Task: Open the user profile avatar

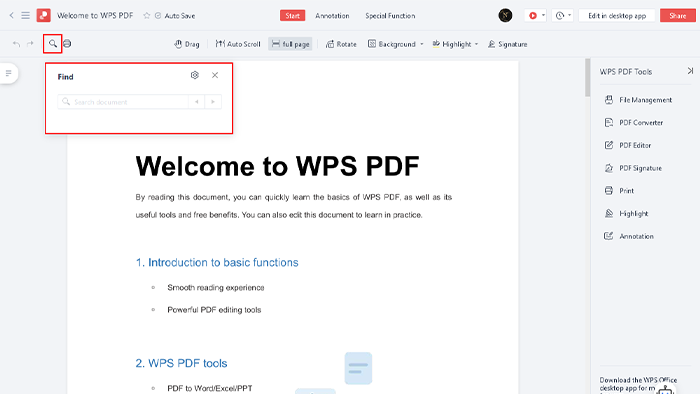Action: pos(505,16)
